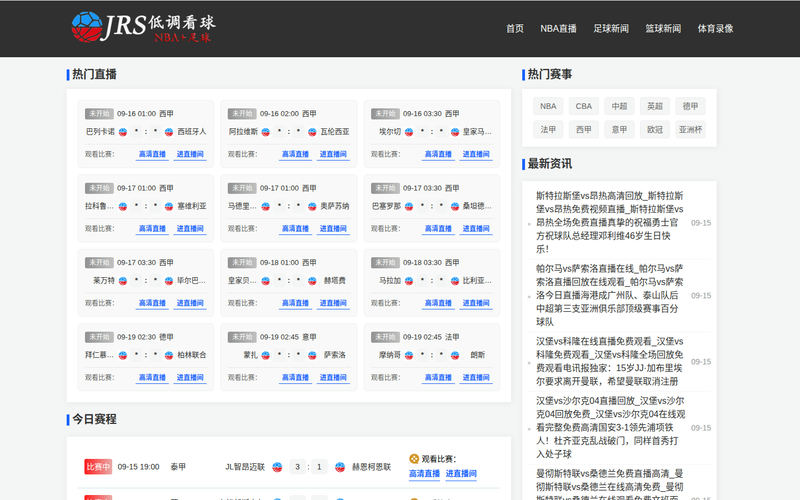Click the 未开始 badge of 09-19 02:30 德甲 match
The width and height of the screenshot is (800, 500).
click(x=99, y=337)
